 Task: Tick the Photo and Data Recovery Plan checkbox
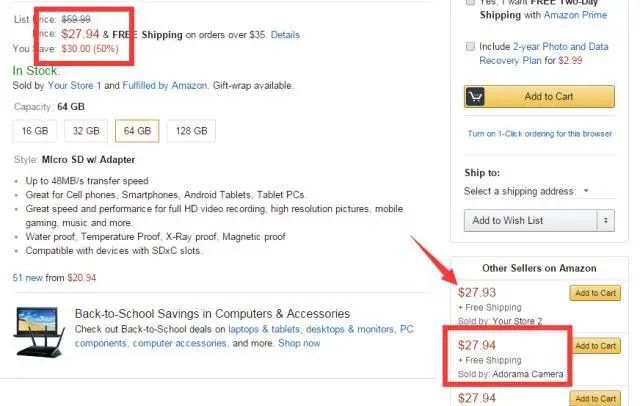[471, 47]
